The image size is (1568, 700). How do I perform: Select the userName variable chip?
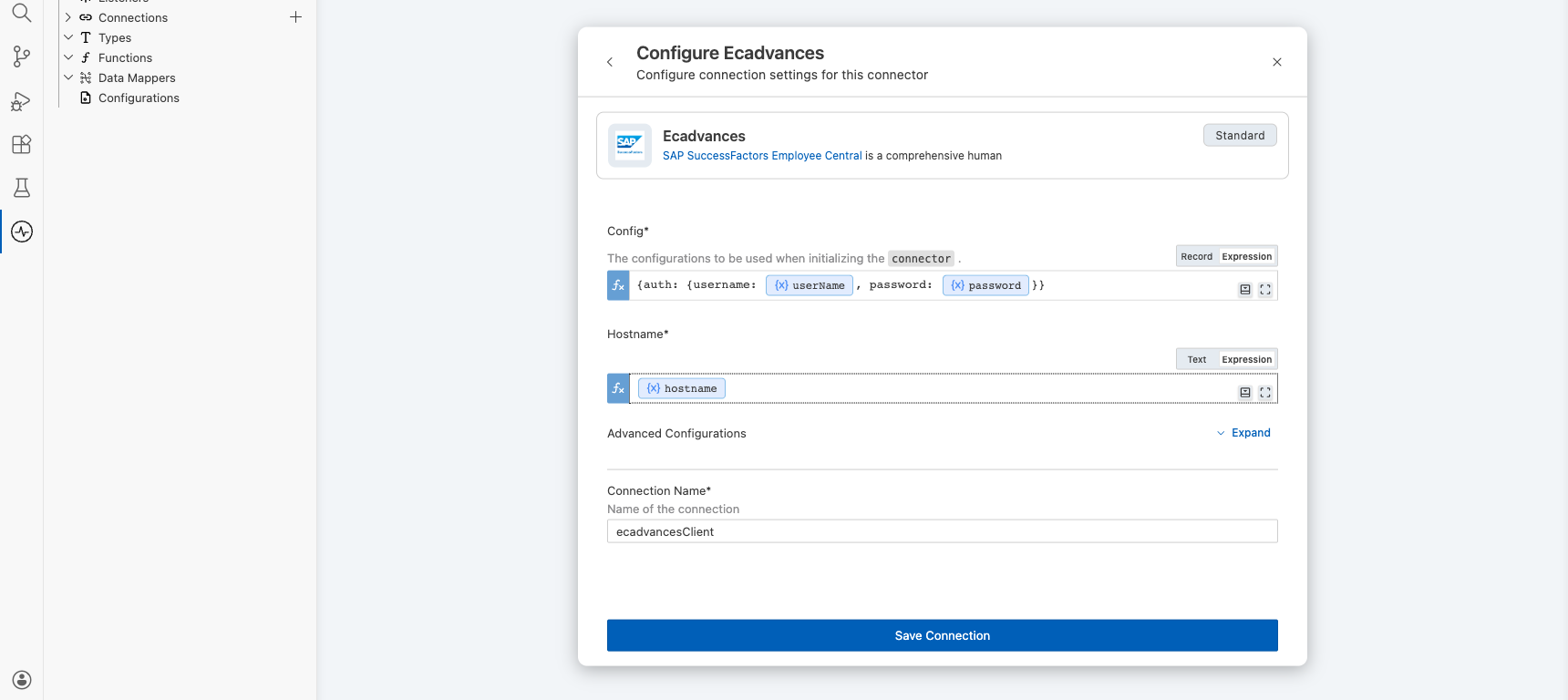[810, 285]
